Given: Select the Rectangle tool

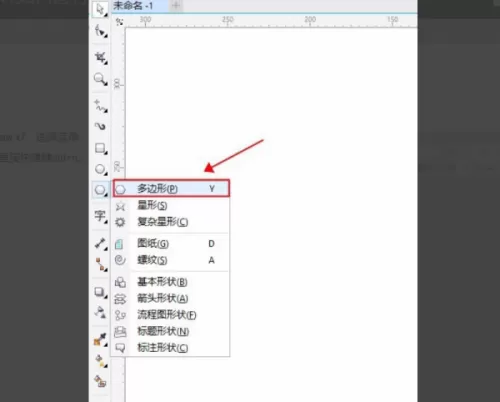Looking at the screenshot, I should (x=100, y=148).
